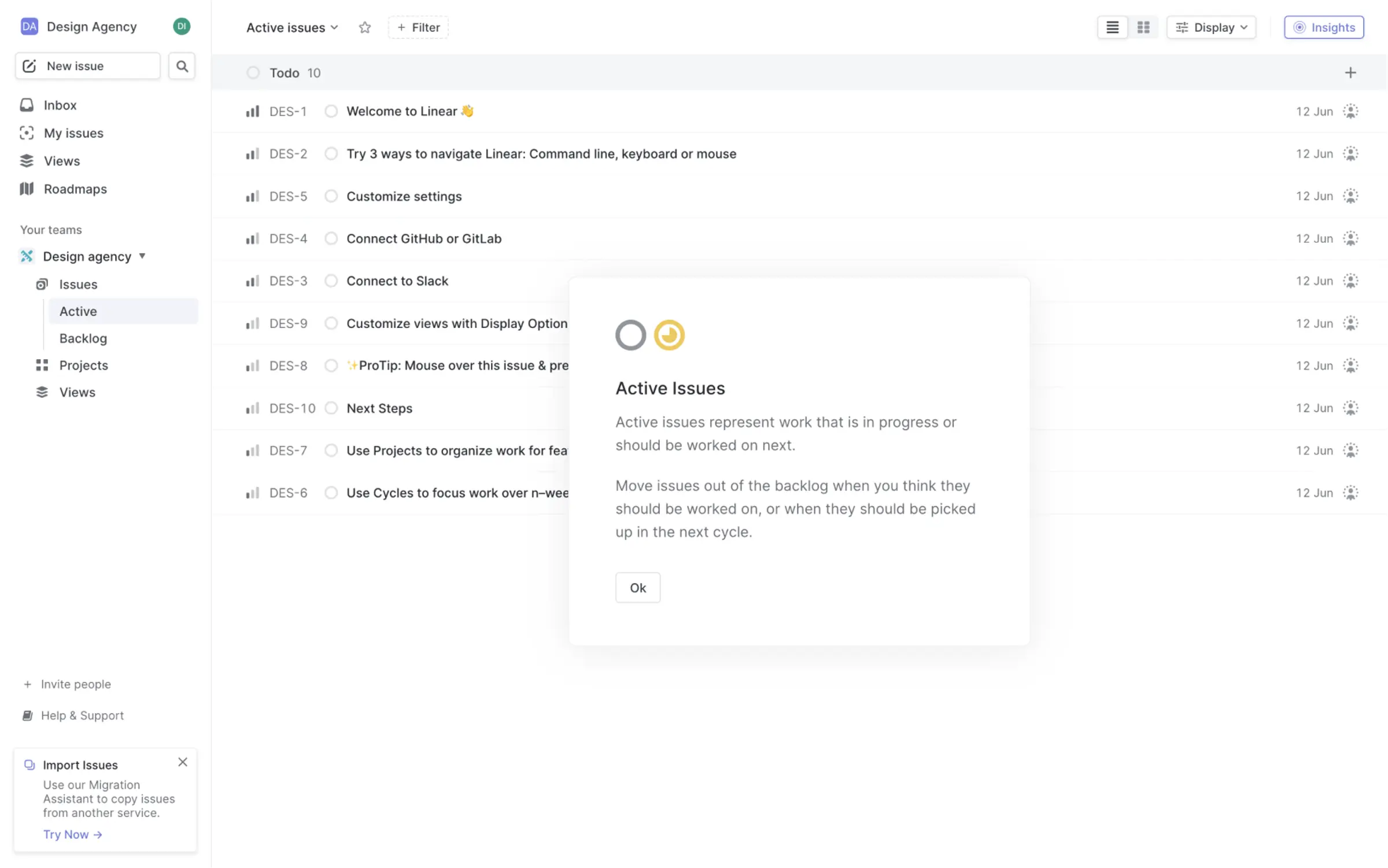Set priority on DES-4 row
This screenshot has width=1388, height=868.
(252, 238)
